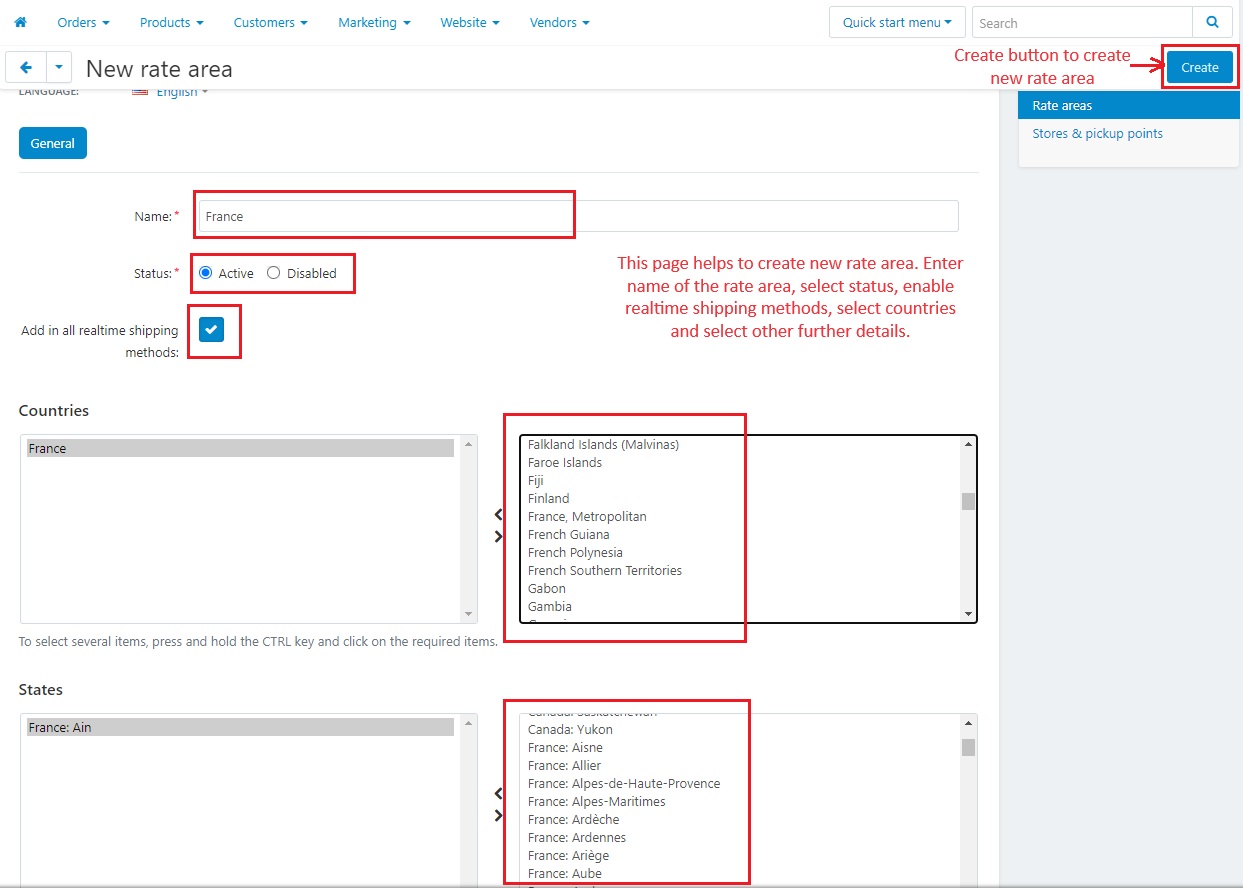Open the dropdown next to back arrow
Viewport: 1243px width, 888px height.
[x=58, y=67]
